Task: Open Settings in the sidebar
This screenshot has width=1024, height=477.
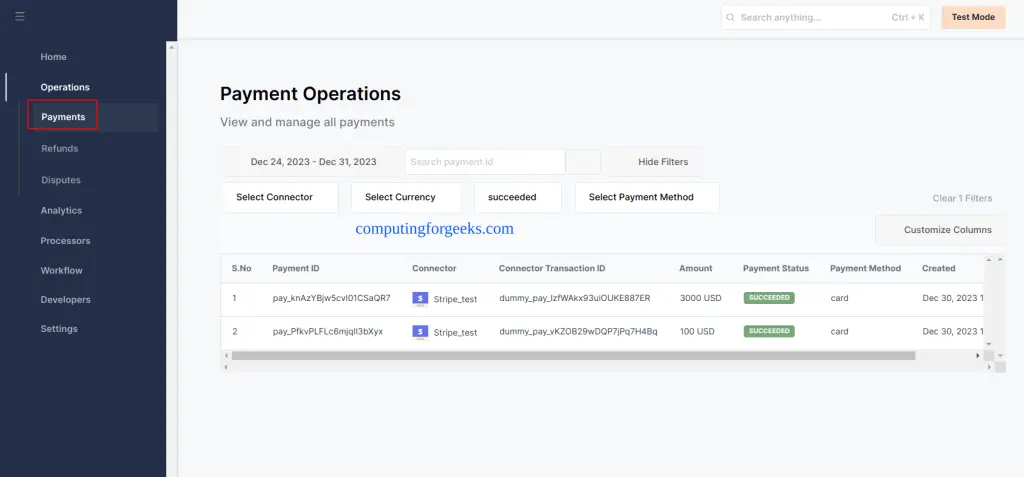Action: (59, 329)
